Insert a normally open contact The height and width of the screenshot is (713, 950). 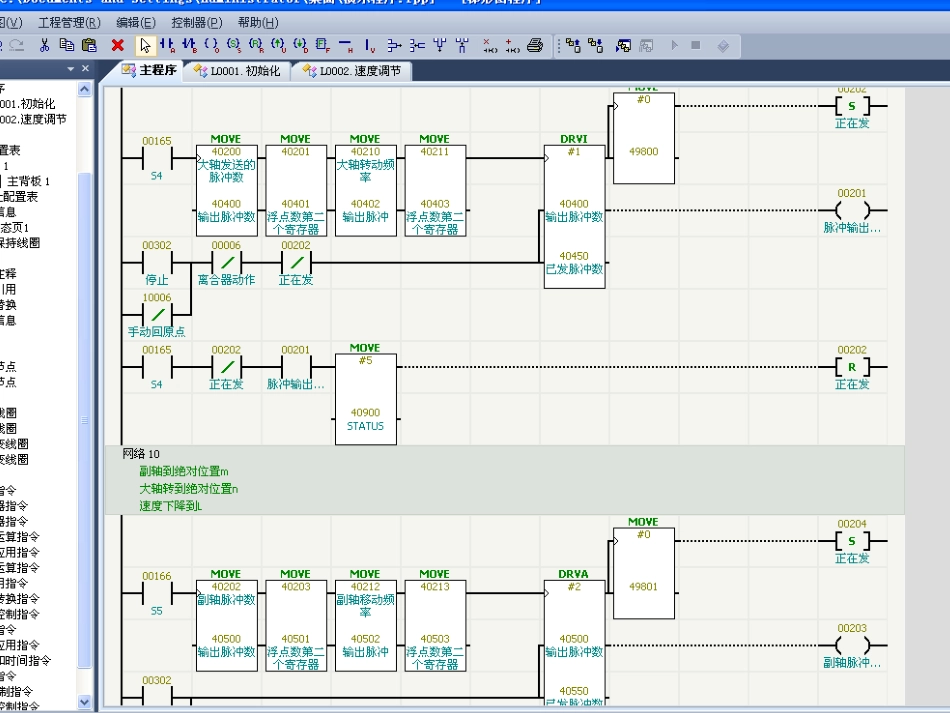[167, 45]
